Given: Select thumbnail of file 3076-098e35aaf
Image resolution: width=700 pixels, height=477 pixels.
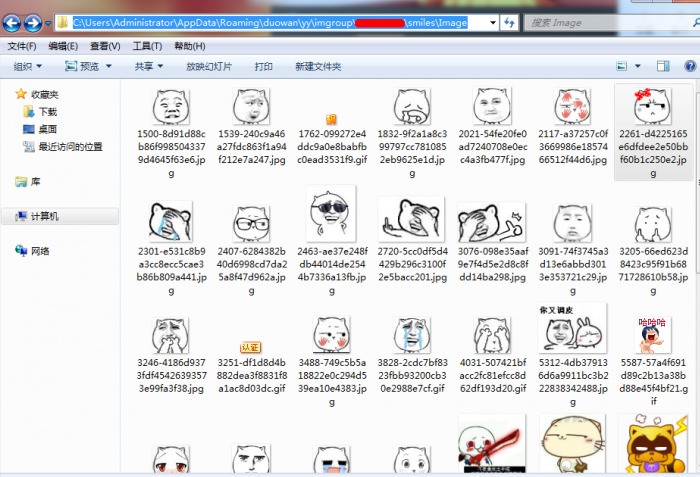Looking at the screenshot, I should coord(492,222).
